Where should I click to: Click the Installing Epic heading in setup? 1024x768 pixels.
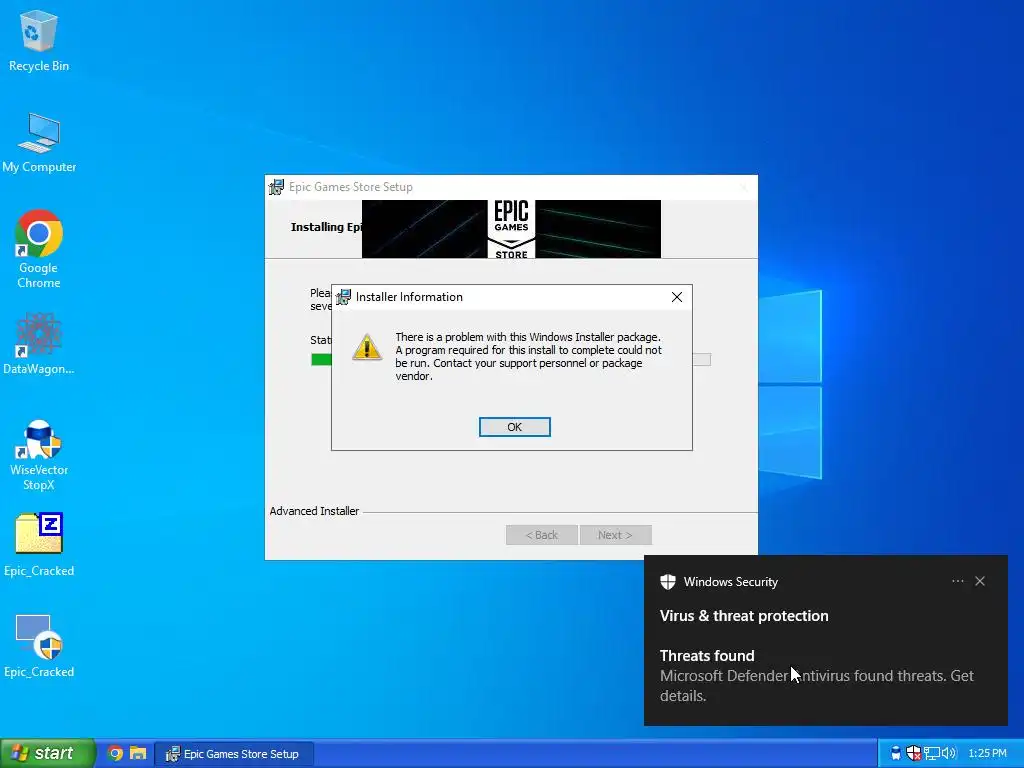click(326, 227)
